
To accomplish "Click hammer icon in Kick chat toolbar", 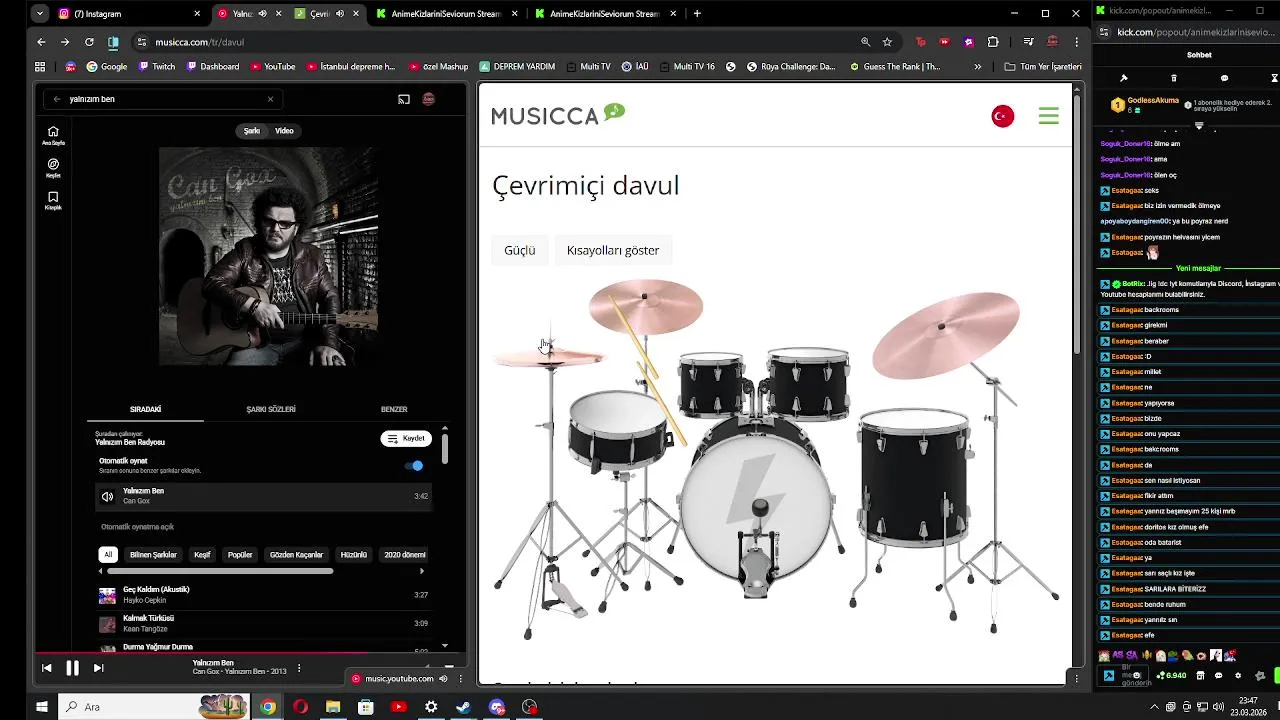I will tap(1123, 78).
